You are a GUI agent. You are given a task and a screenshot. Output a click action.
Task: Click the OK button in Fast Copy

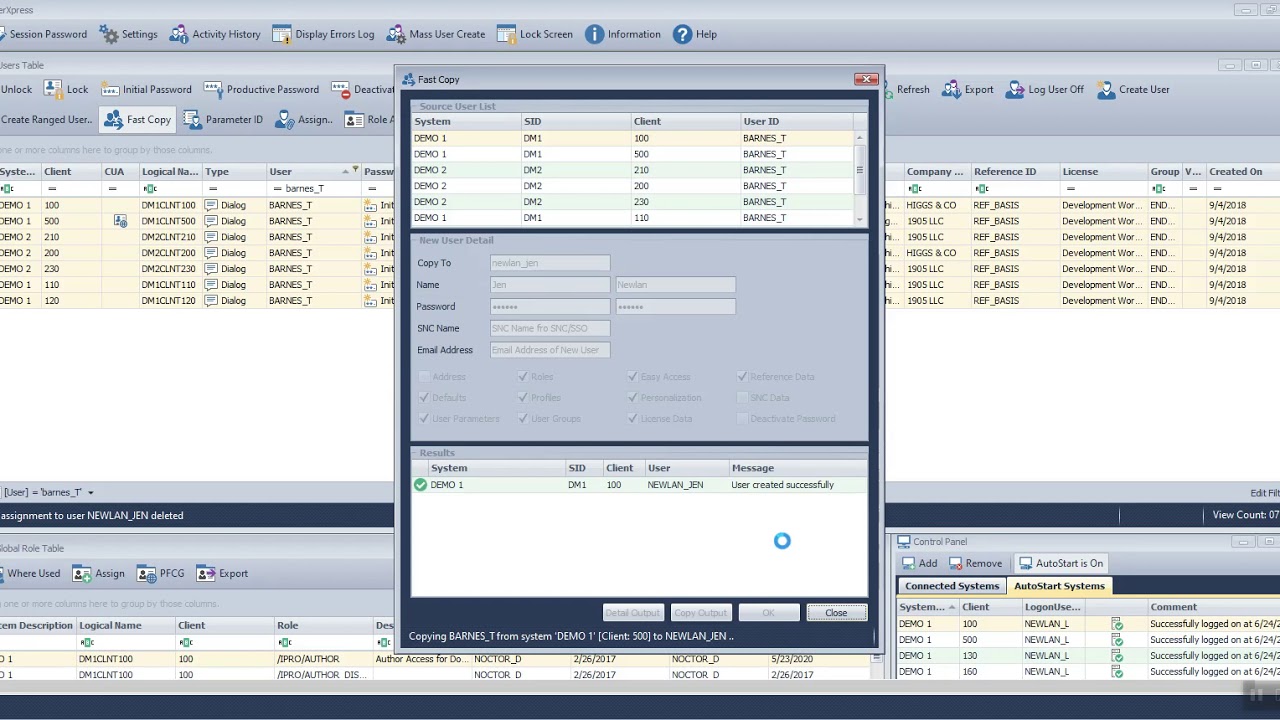768,613
